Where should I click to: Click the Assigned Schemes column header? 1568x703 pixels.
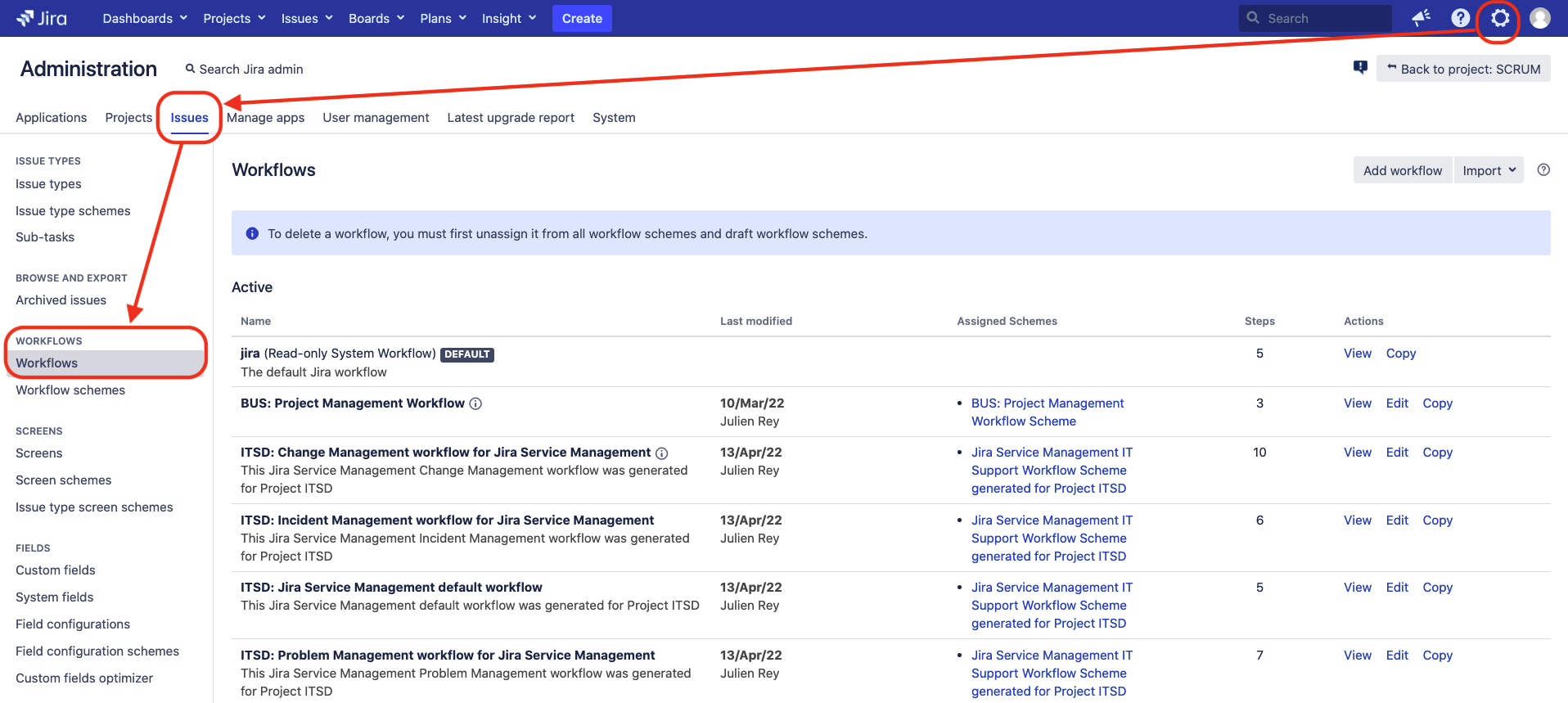pos(1007,322)
